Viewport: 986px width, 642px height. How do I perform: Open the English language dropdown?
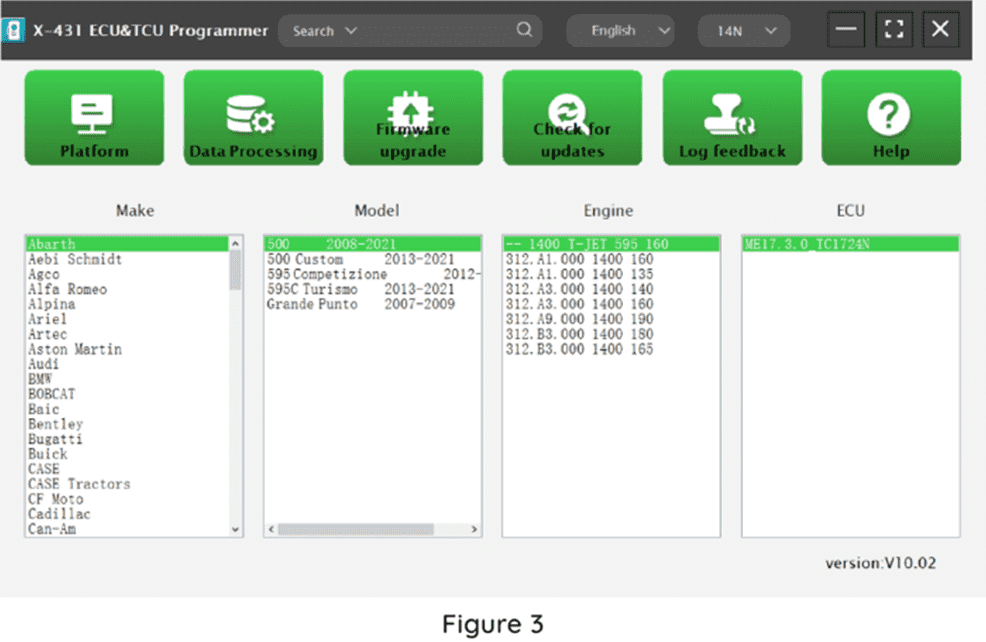621,31
